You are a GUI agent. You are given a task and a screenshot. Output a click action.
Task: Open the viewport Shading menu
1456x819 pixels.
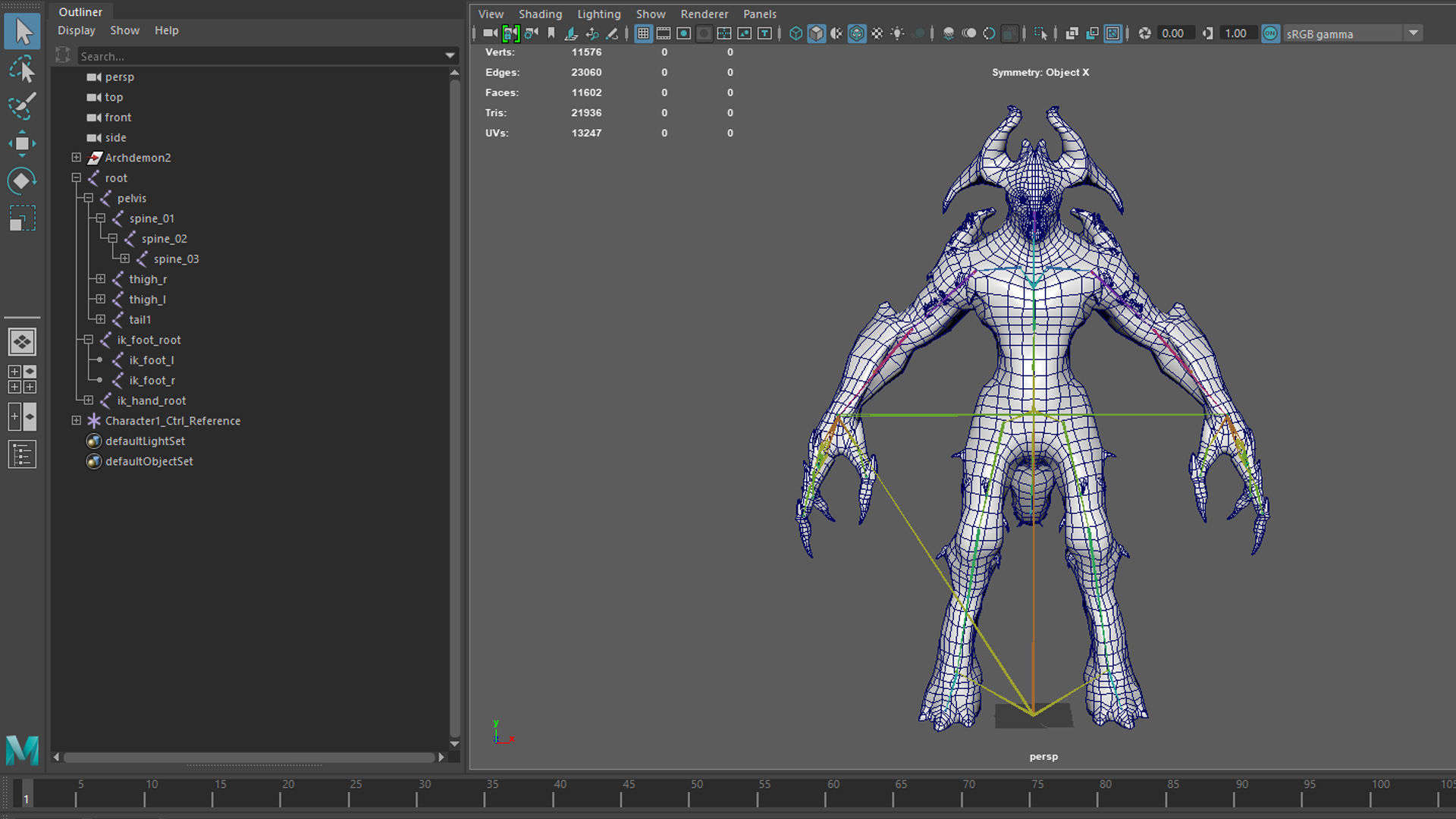(x=540, y=14)
